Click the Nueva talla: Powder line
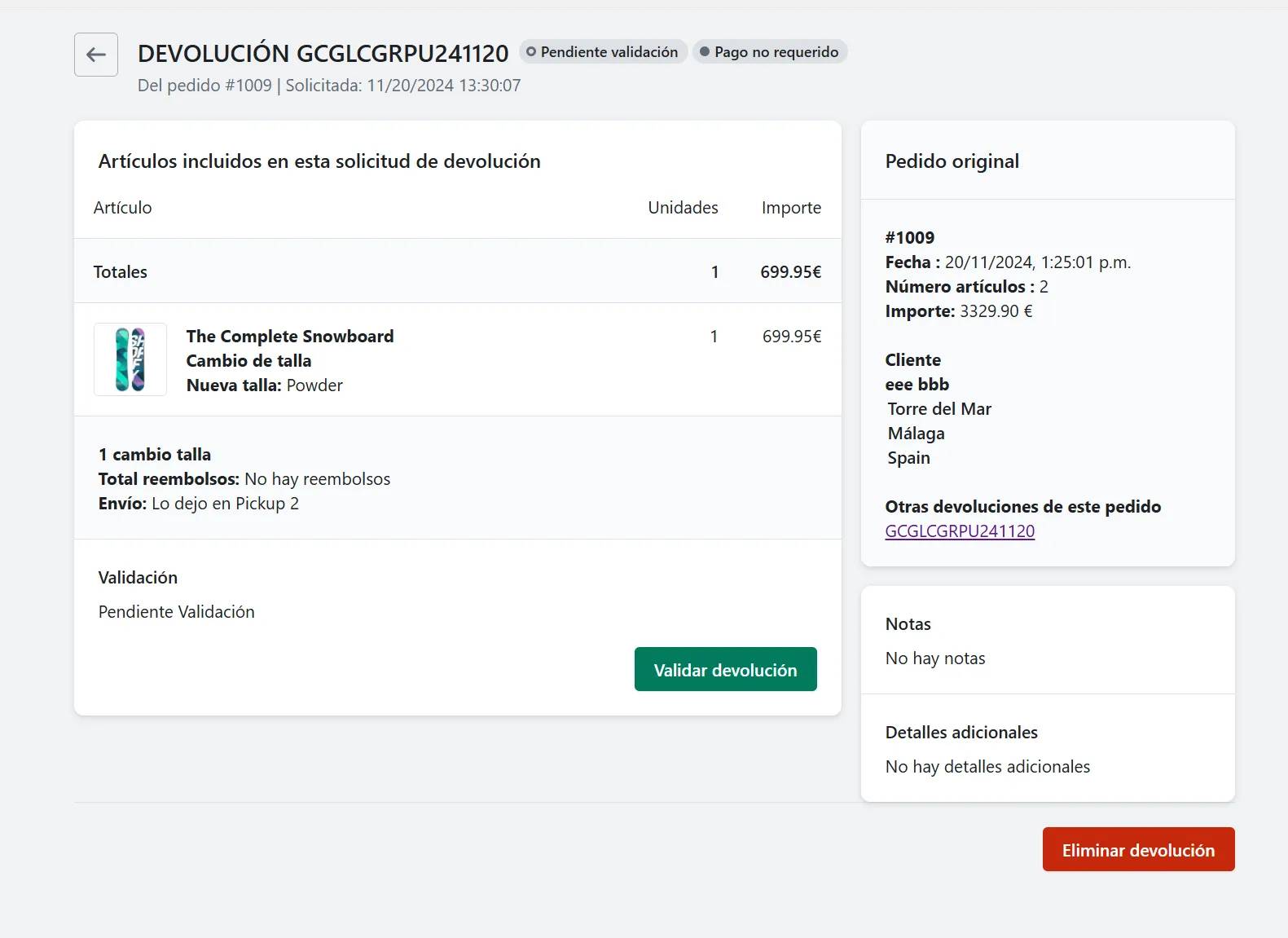The image size is (1288, 938). pos(265,385)
